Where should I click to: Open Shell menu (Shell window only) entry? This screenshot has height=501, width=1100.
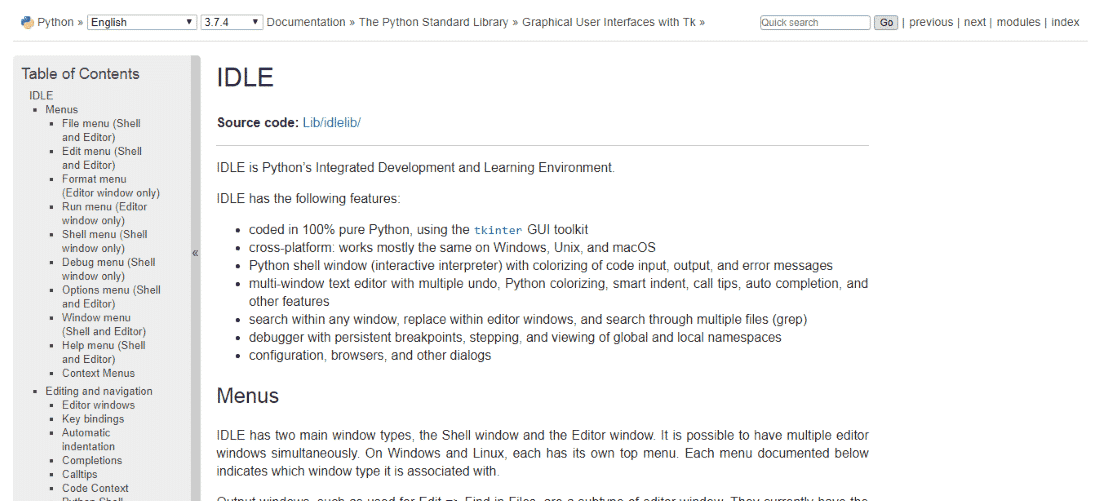pos(105,241)
